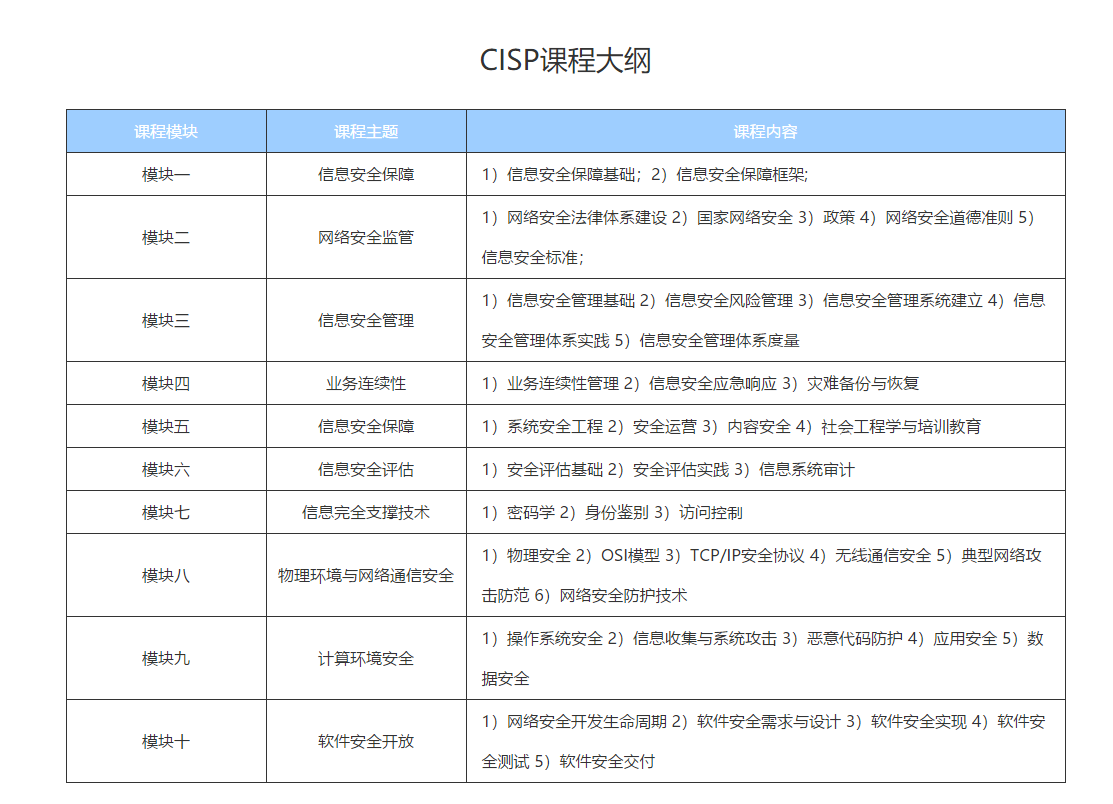Click content starting 信息安全管理基础
This screenshot has height=804, width=1113.
coord(766,320)
